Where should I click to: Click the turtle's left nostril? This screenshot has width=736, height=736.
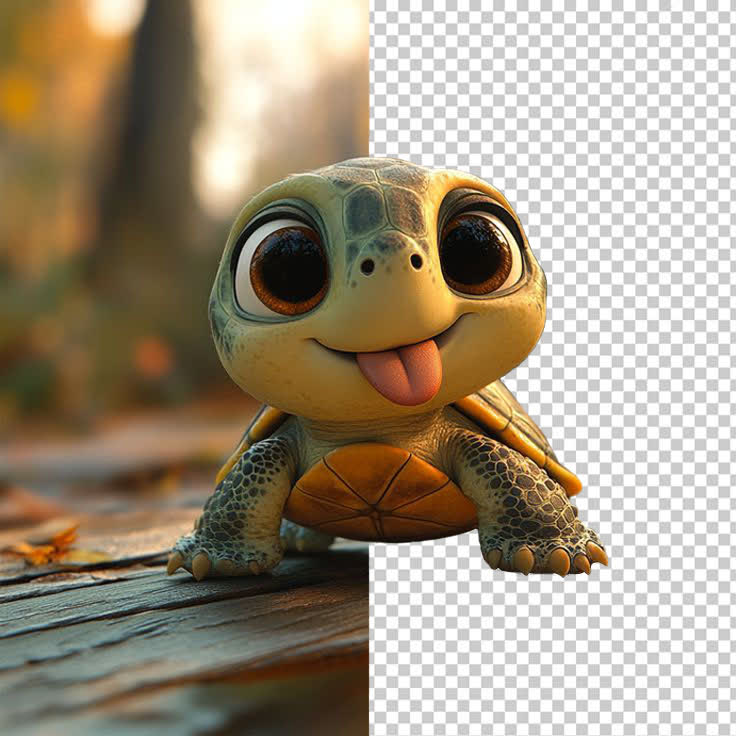pos(368,267)
